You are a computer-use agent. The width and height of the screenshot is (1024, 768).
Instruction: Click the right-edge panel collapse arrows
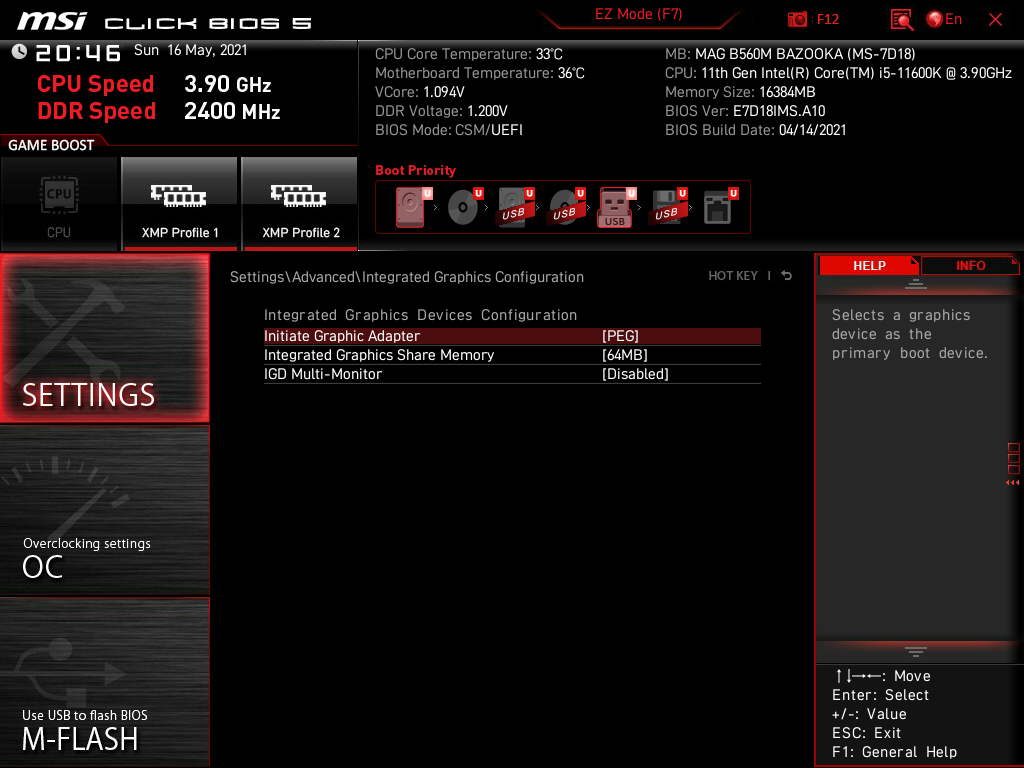1013,483
